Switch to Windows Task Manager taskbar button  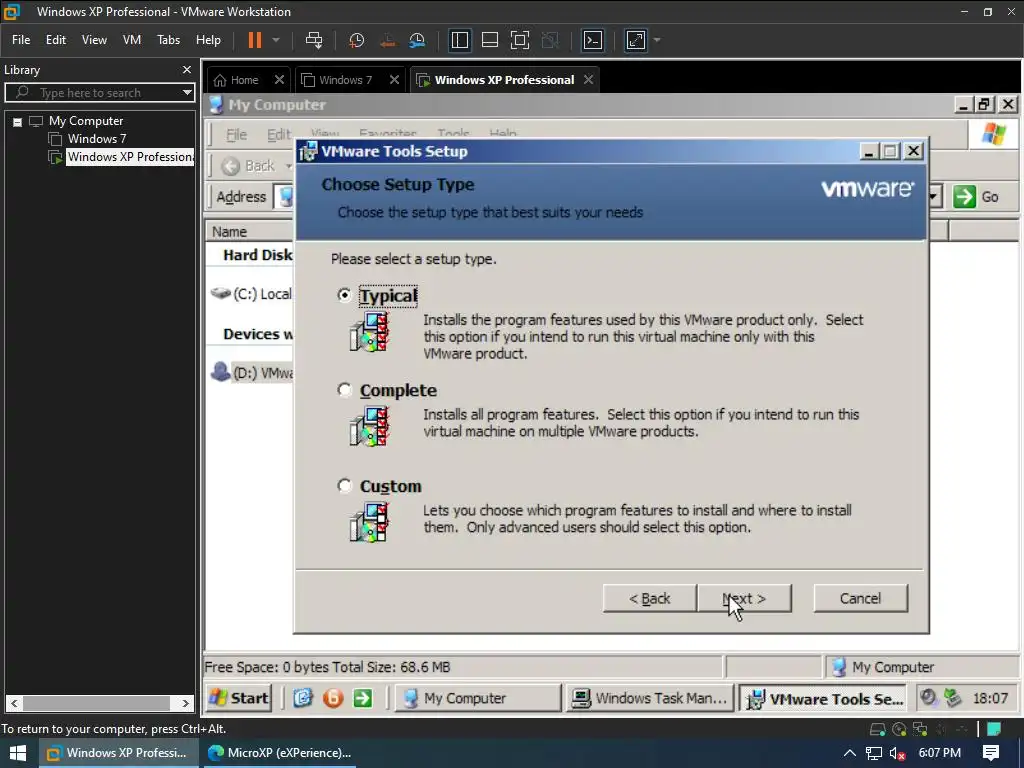pos(650,698)
